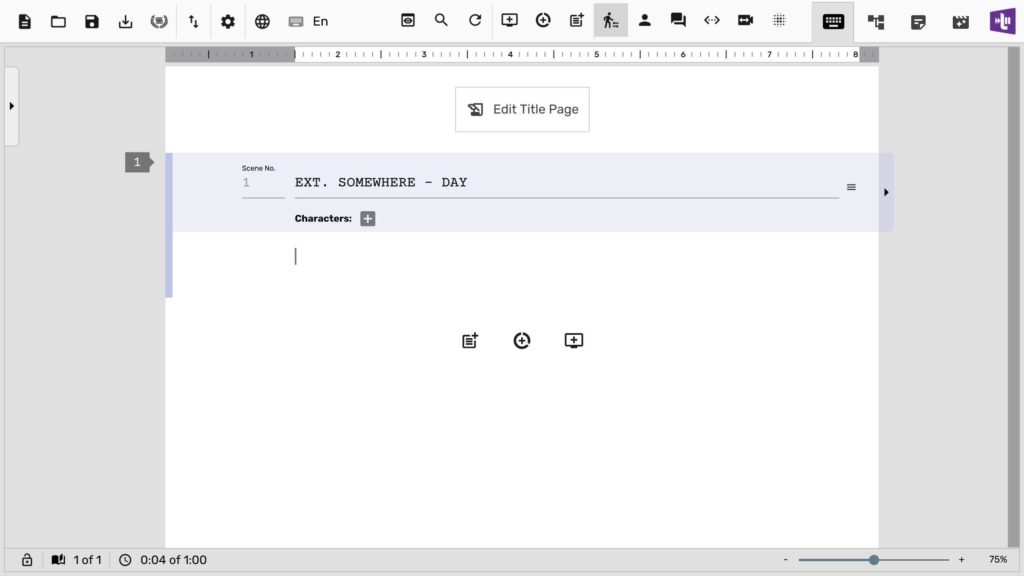Click the camera shot icon
The image size is (1024, 576).
(745, 20)
